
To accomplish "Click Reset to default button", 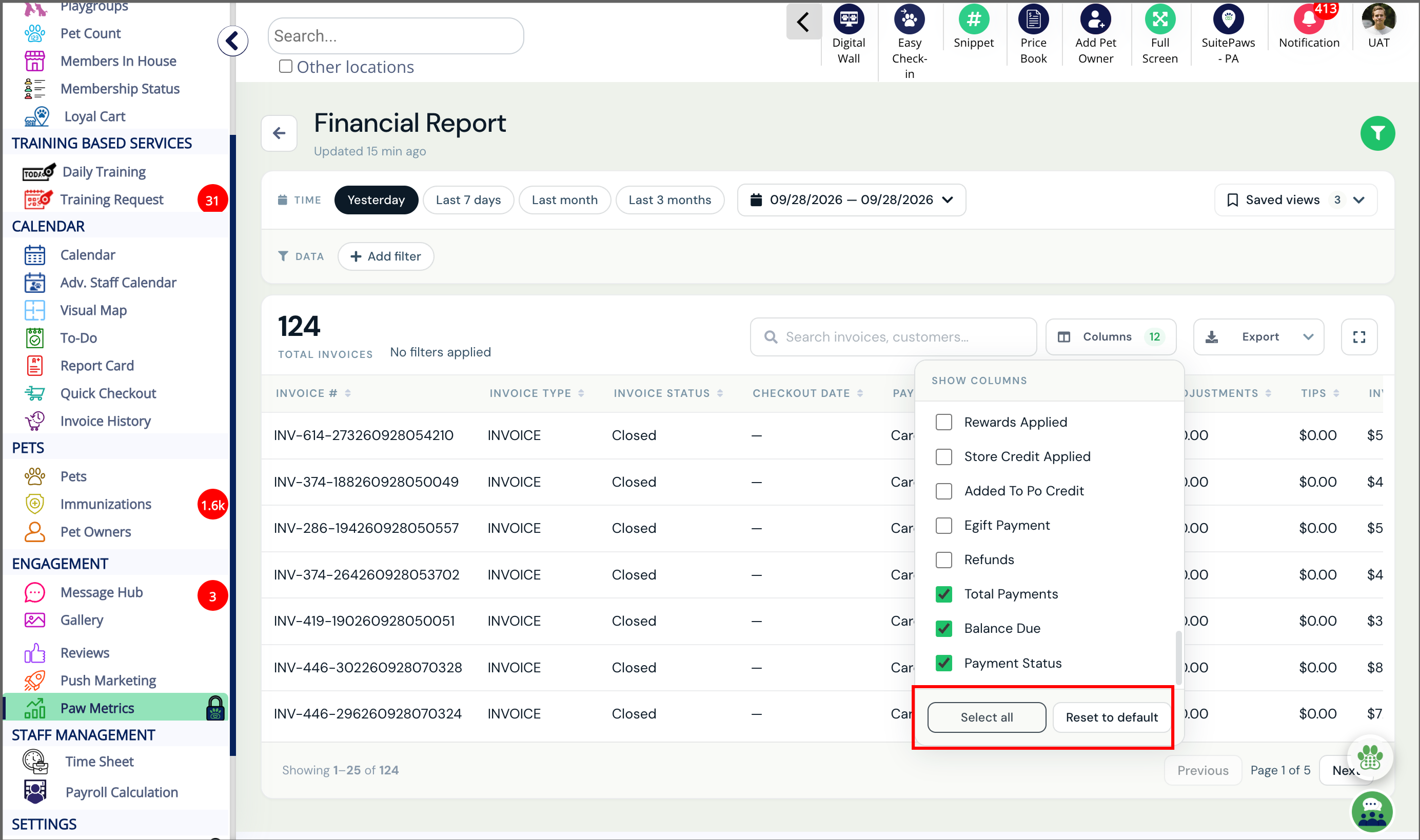I will [x=1112, y=717].
